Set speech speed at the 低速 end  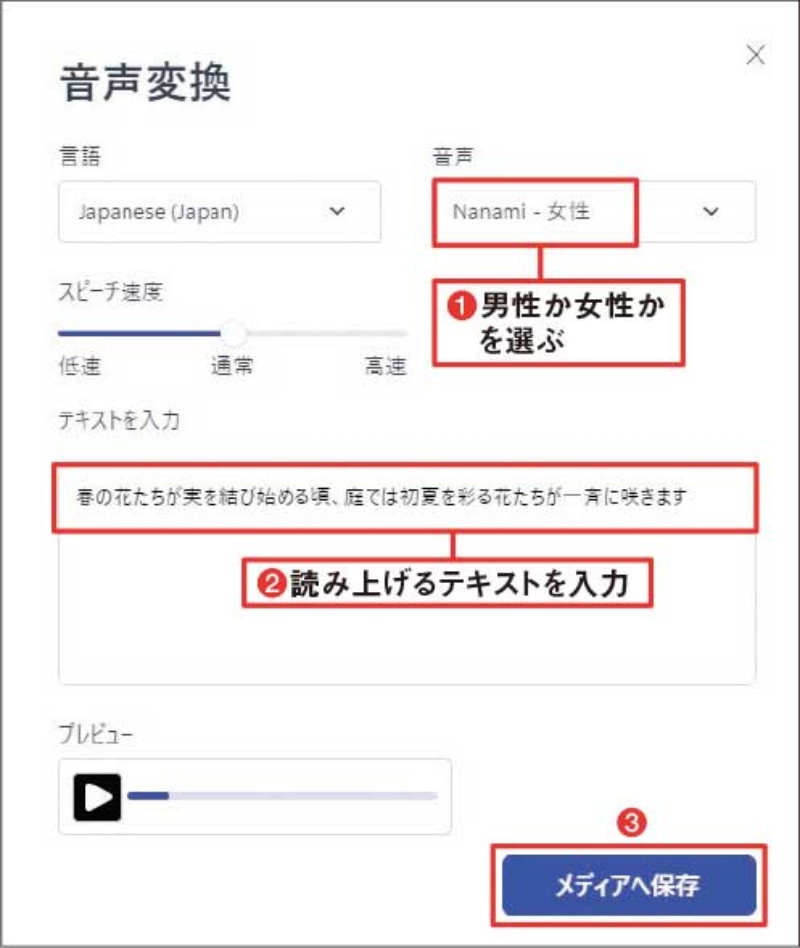pyautogui.click(x=62, y=333)
